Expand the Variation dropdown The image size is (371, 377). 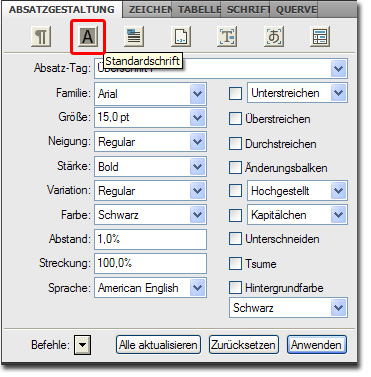click(197, 191)
